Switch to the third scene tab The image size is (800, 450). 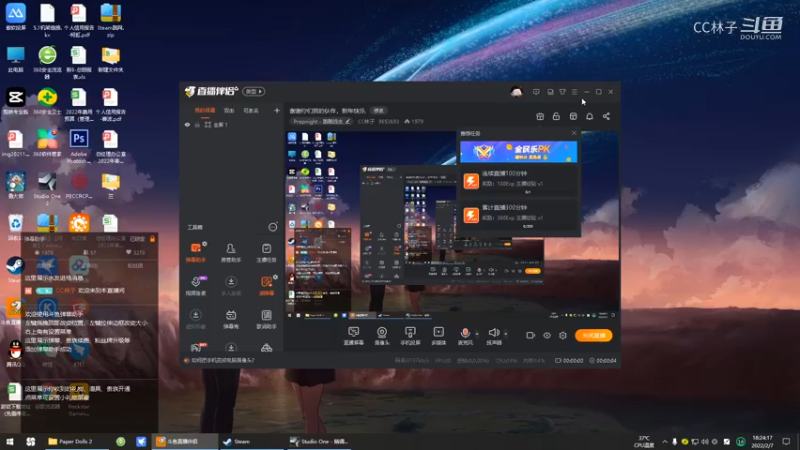pos(251,110)
